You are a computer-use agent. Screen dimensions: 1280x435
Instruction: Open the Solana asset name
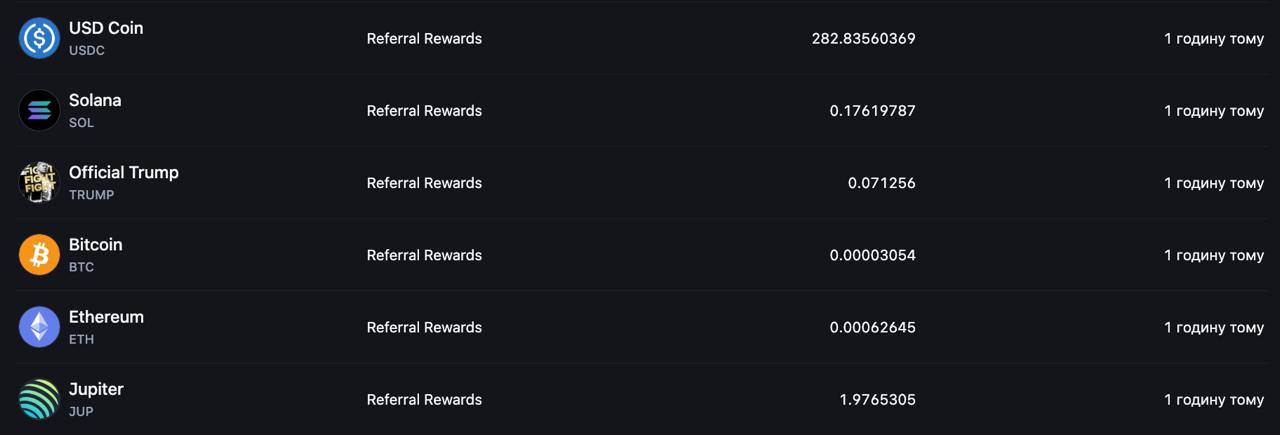(x=95, y=100)
